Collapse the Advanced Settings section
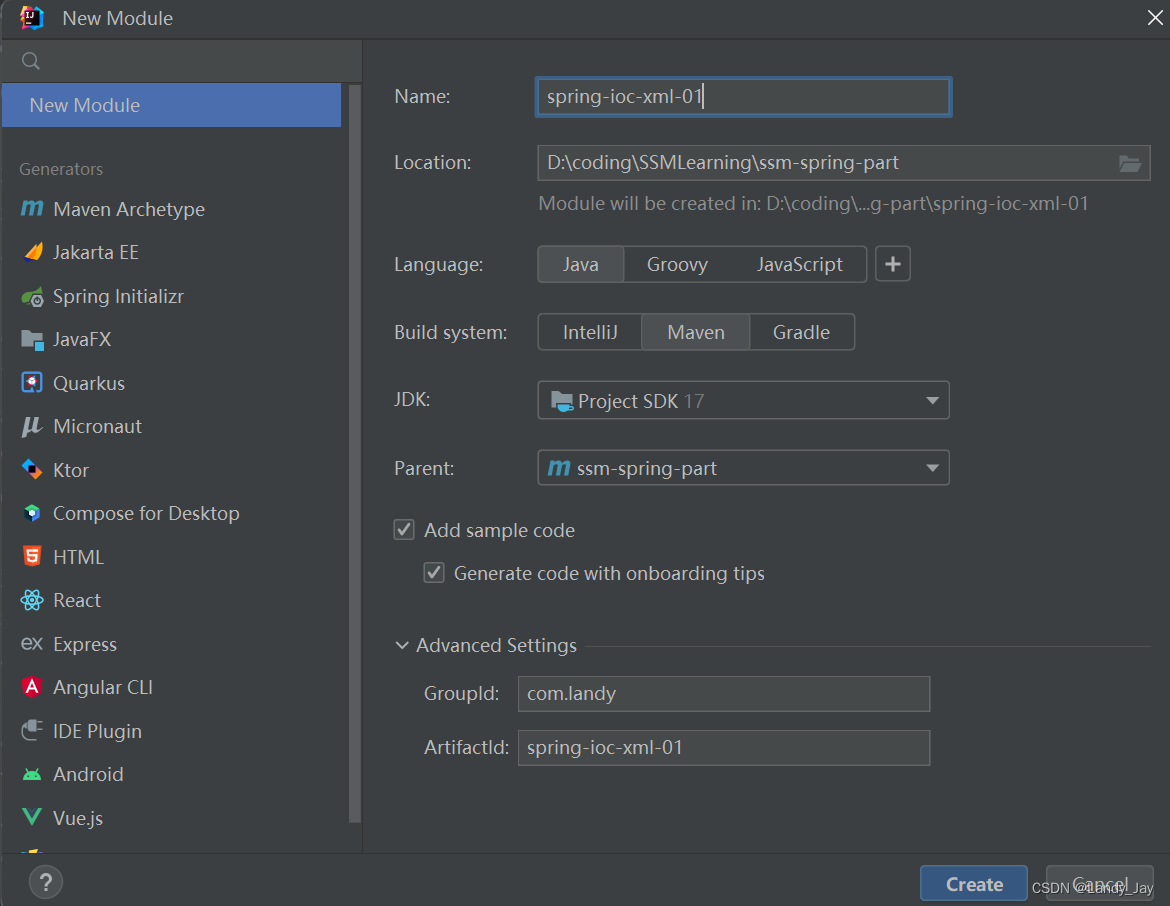This screenshot has height=906, width=1170. coord(402,645)
